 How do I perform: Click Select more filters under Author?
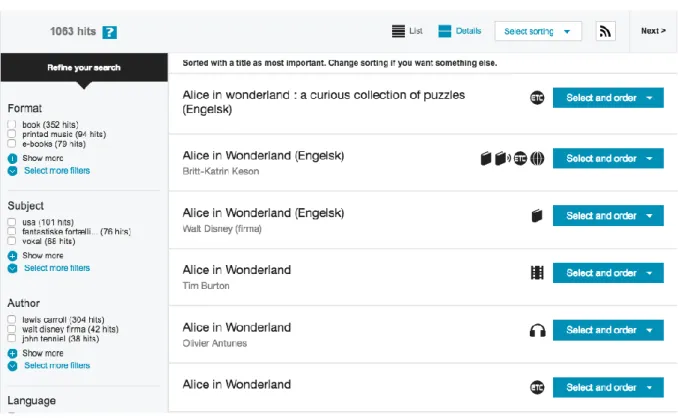57,366
